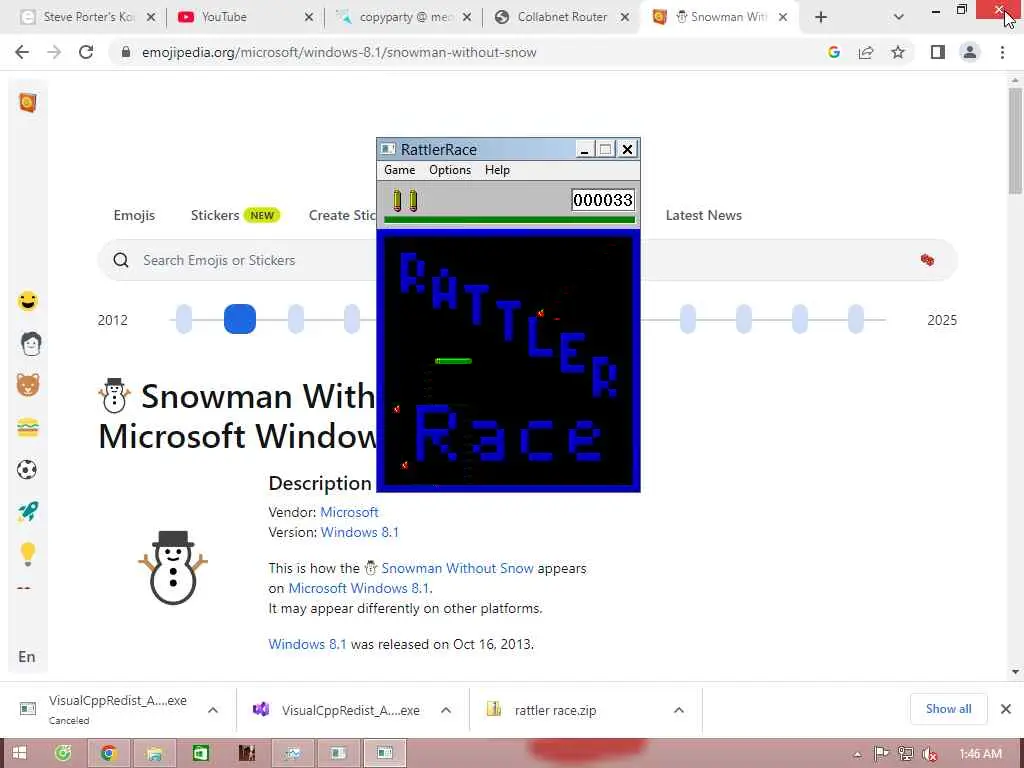This screenshot has height=768, width=1024.
Task: Open the Chrome profile icon
Action: point(970,52)
